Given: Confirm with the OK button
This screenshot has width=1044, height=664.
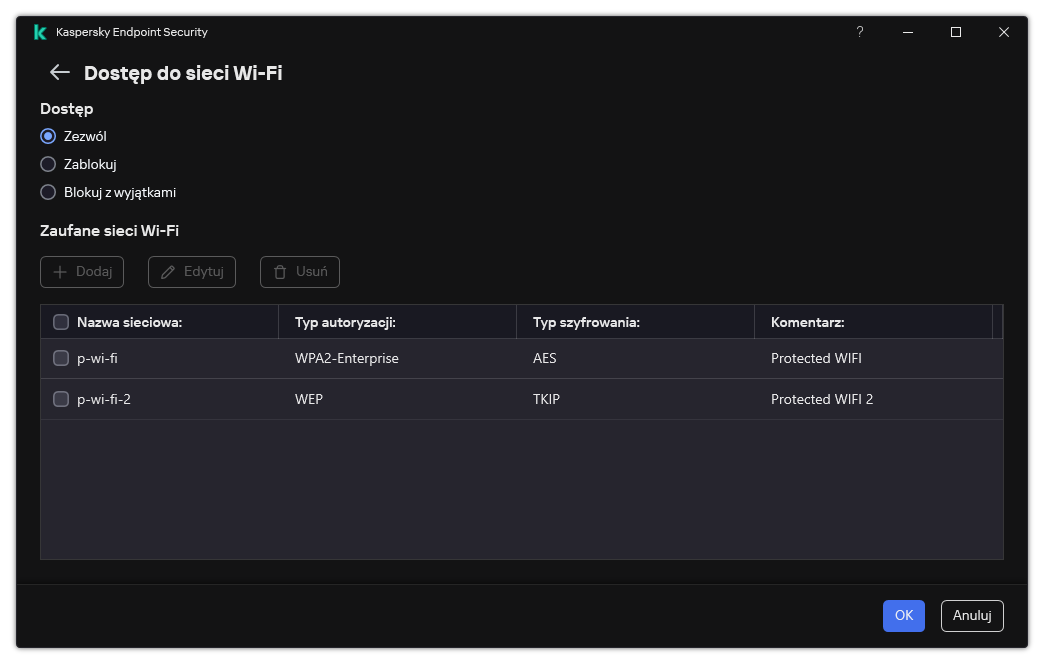Looking at the screenshot, I should click(903, 616).
